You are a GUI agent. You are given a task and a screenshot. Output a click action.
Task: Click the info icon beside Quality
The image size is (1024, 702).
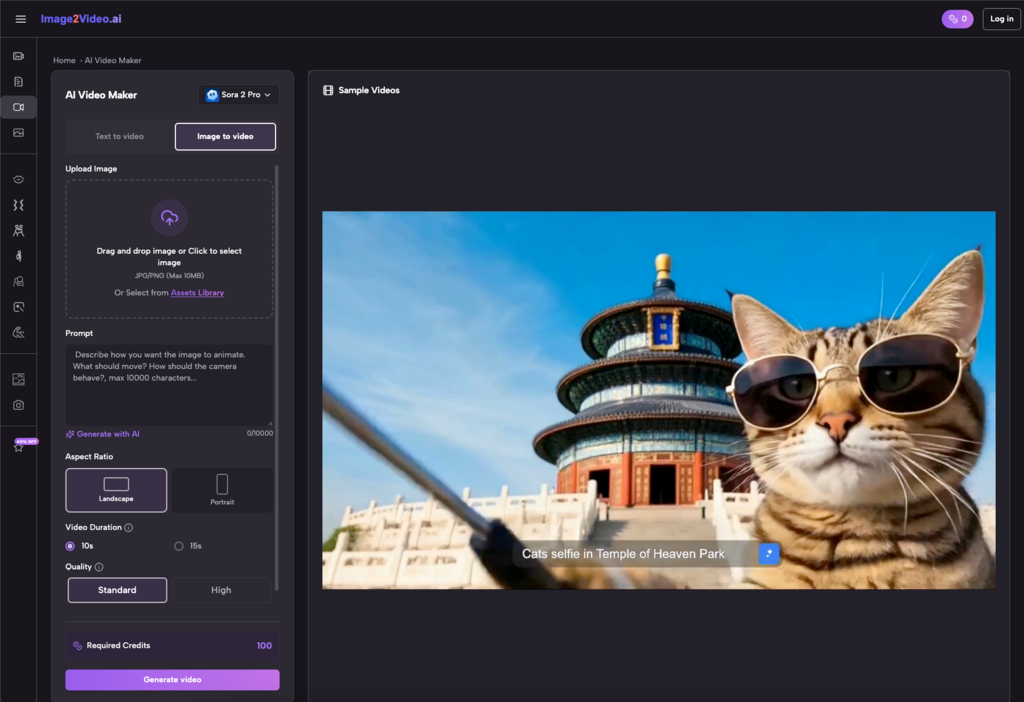[x=99, y=567]
